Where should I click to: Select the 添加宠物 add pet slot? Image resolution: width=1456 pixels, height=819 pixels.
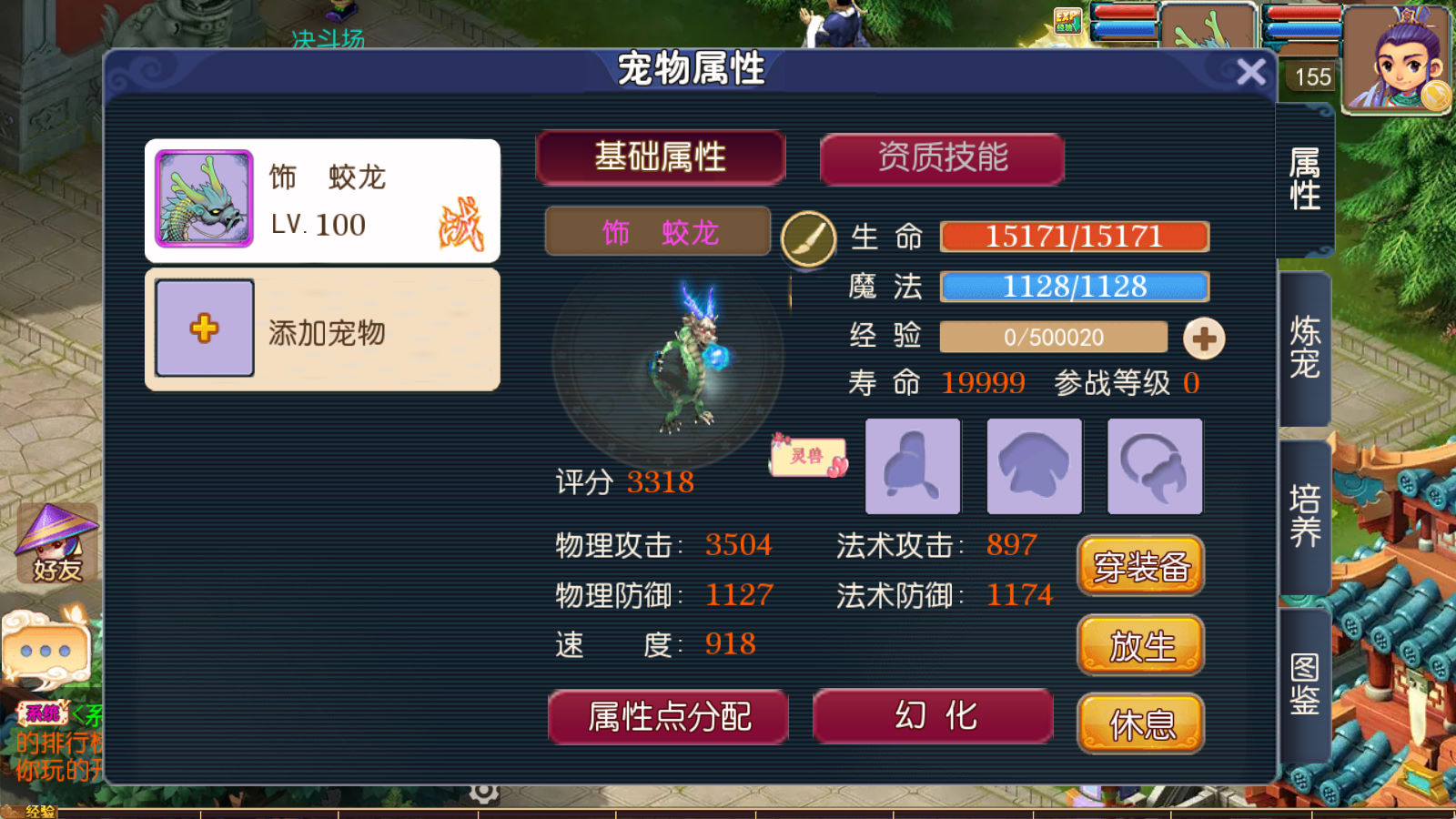[322, 329]
